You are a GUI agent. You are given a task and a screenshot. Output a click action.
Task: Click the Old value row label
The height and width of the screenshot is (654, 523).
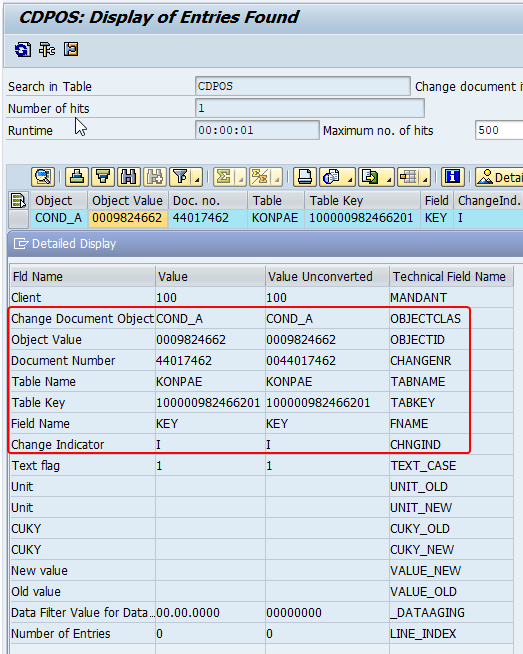pyautogui.click(x=36, y=591)
